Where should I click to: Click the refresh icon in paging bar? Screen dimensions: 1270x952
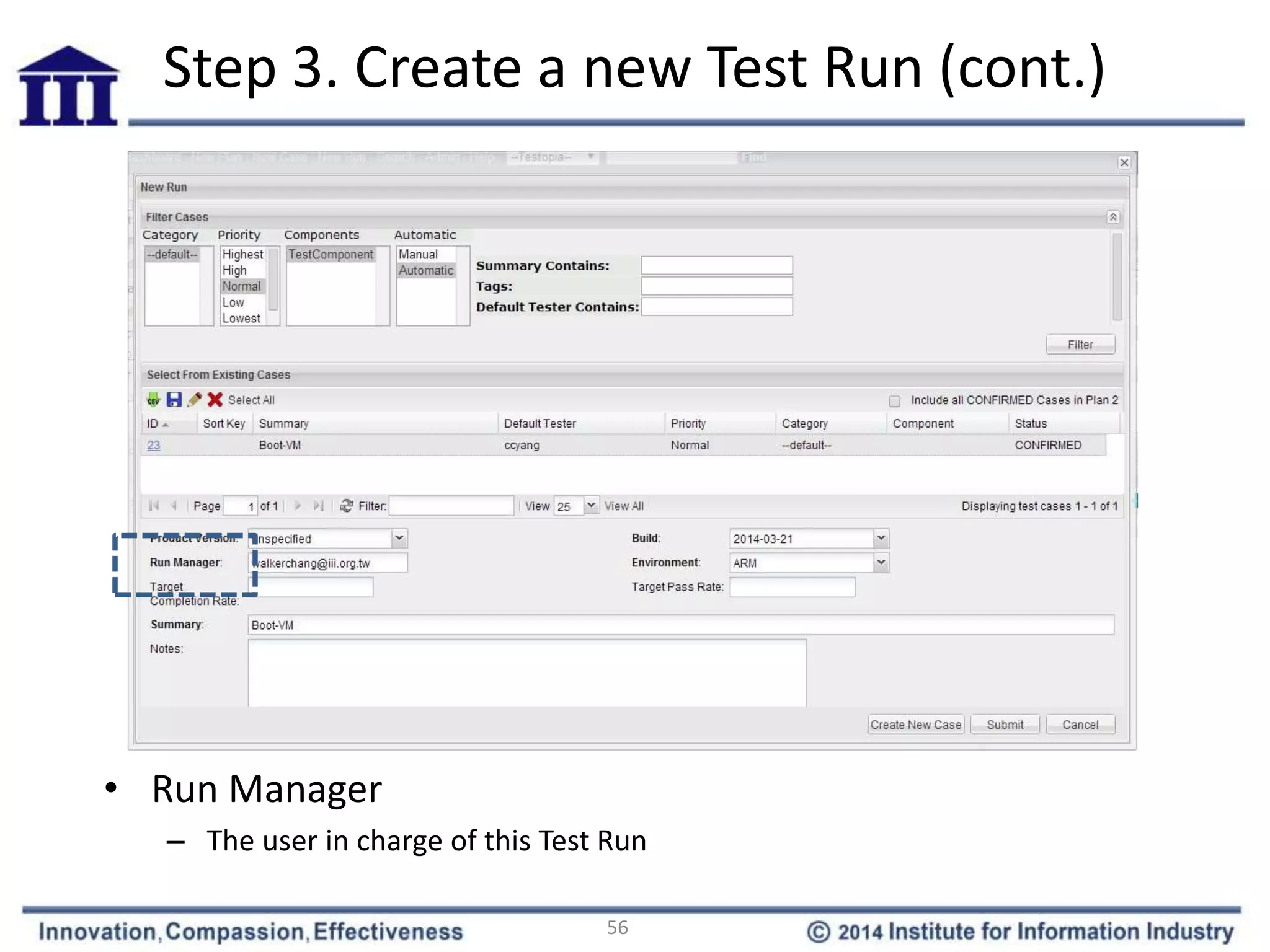pyautogui.click(x=347, y=506)
